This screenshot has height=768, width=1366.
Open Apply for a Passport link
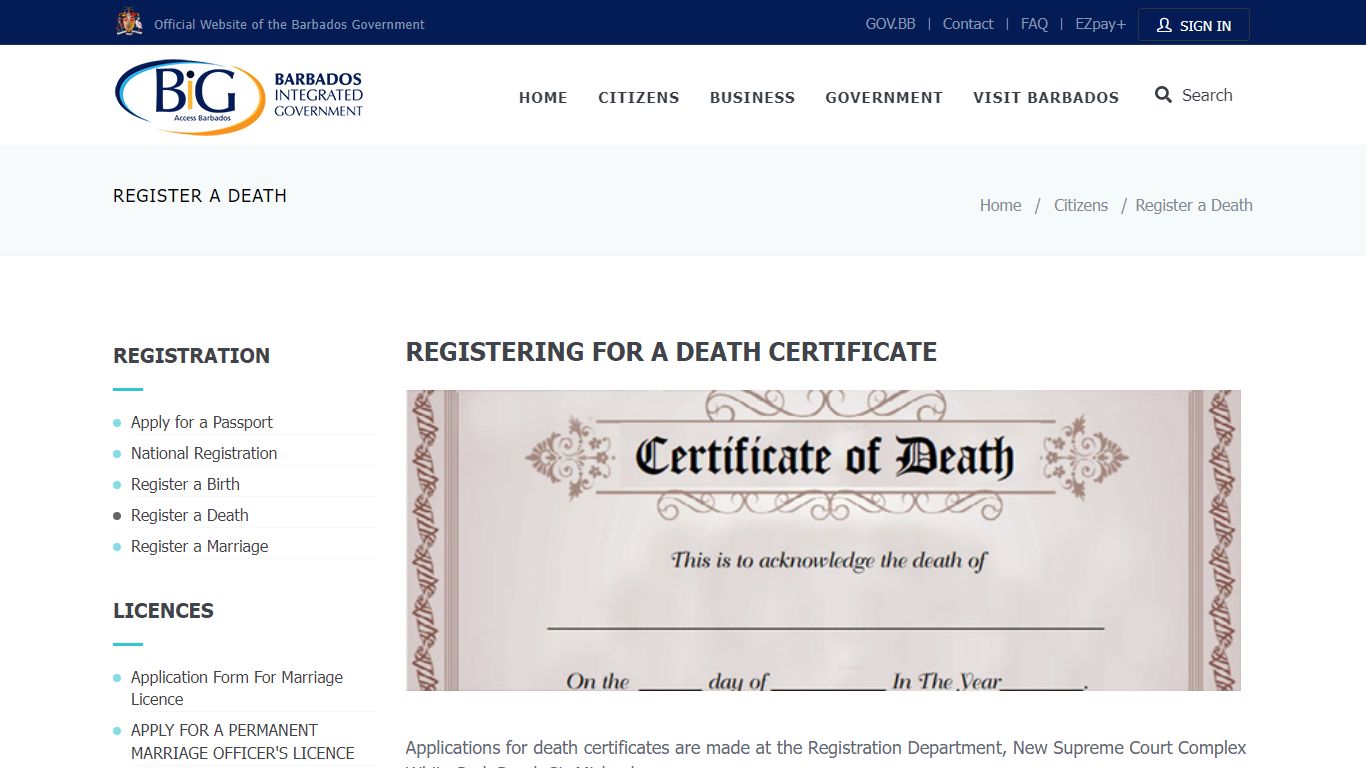[x=202, y=422]
